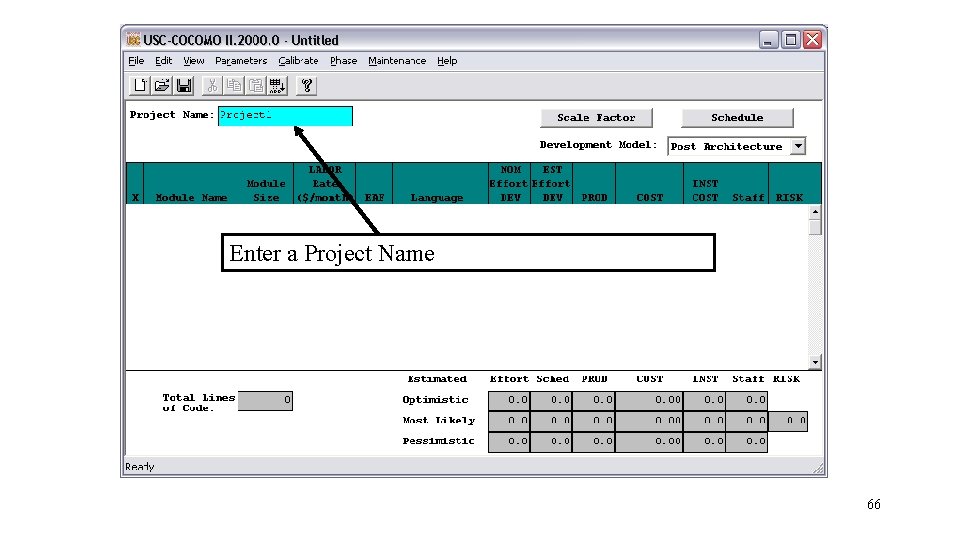The image size is (960, 540).
Task: Click the module list scroll up arrow
Action: point(815,212)
